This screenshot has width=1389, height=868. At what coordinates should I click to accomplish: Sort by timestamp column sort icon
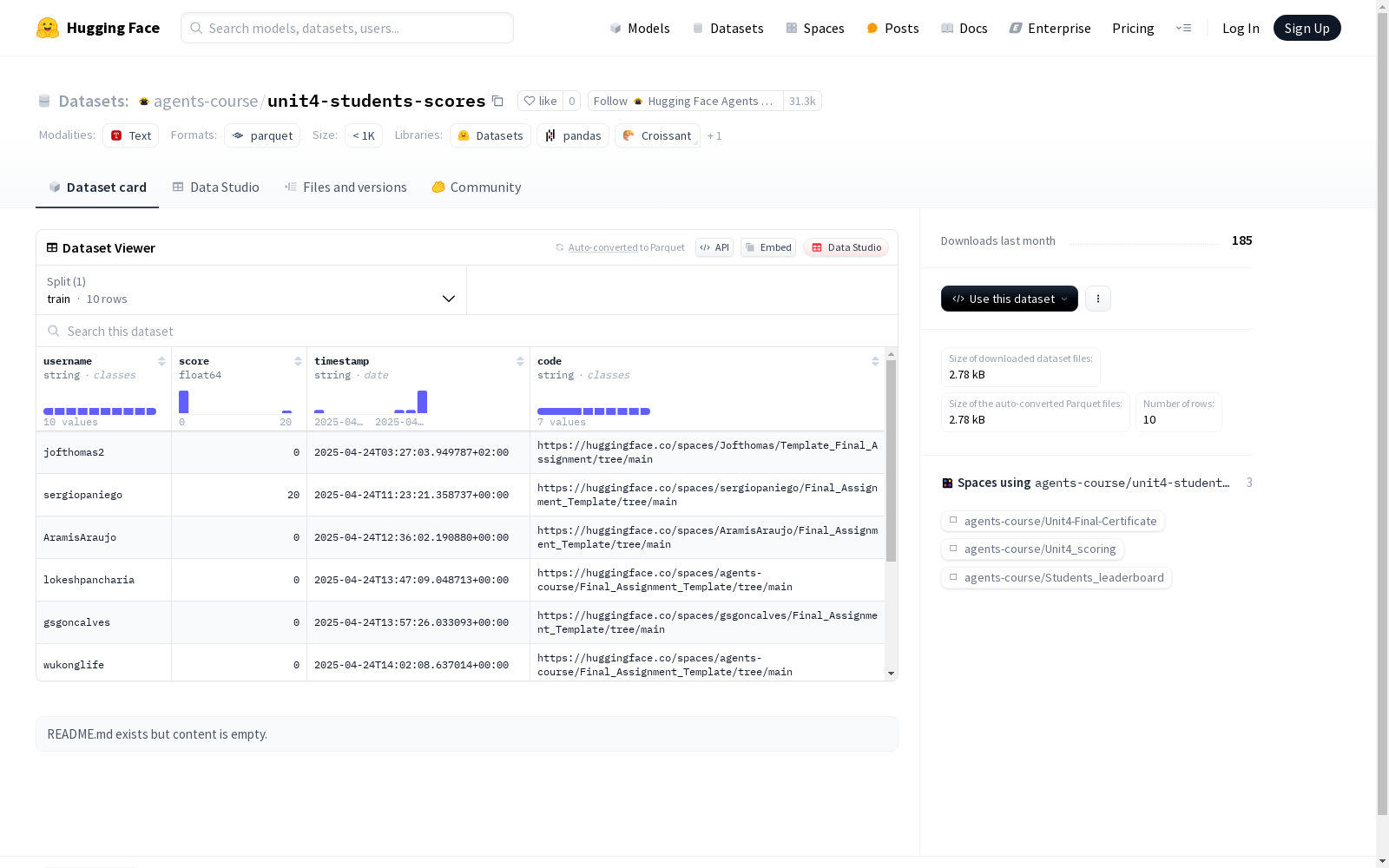[x=520, y=361]
